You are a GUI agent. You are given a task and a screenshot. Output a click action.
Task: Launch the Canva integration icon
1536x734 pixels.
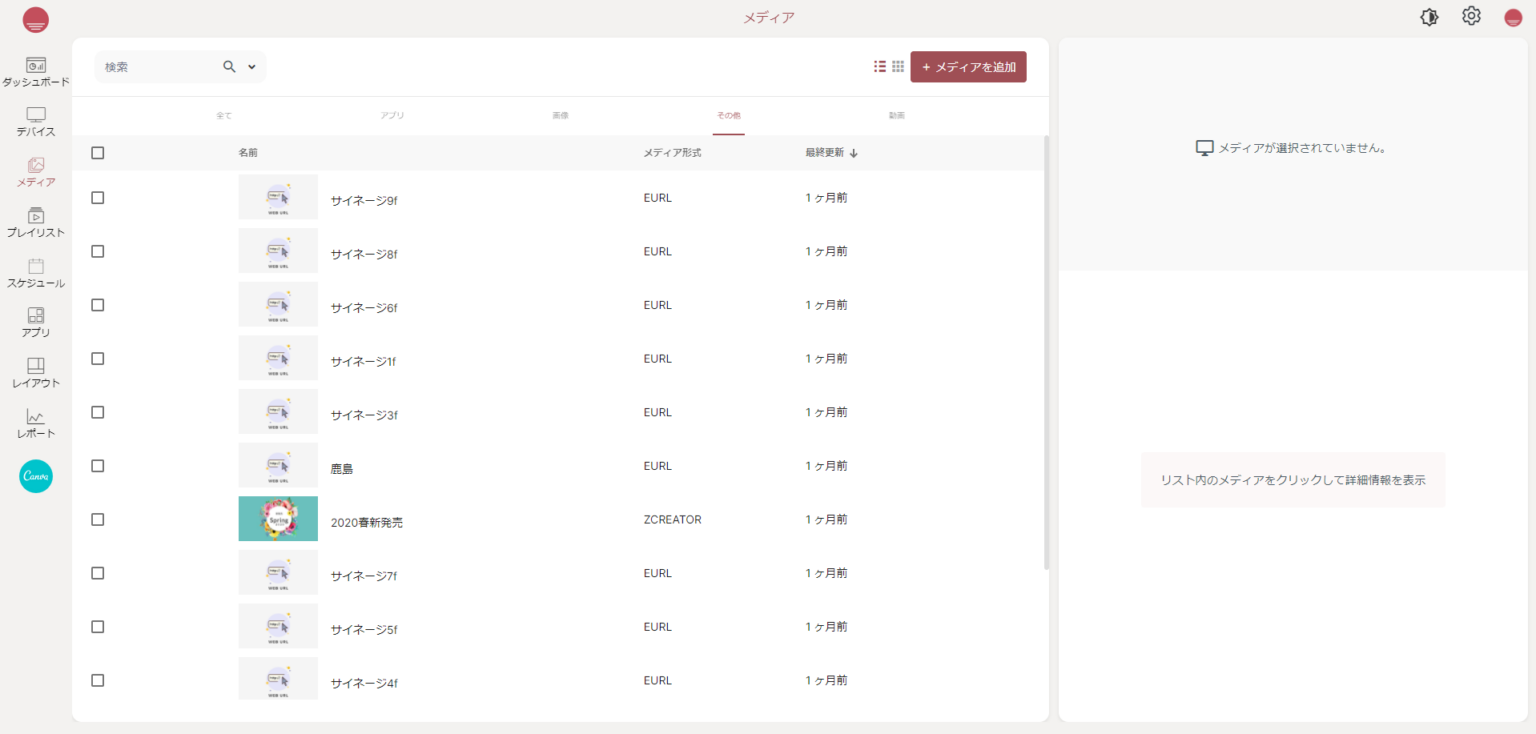click(x=36, y=476)
